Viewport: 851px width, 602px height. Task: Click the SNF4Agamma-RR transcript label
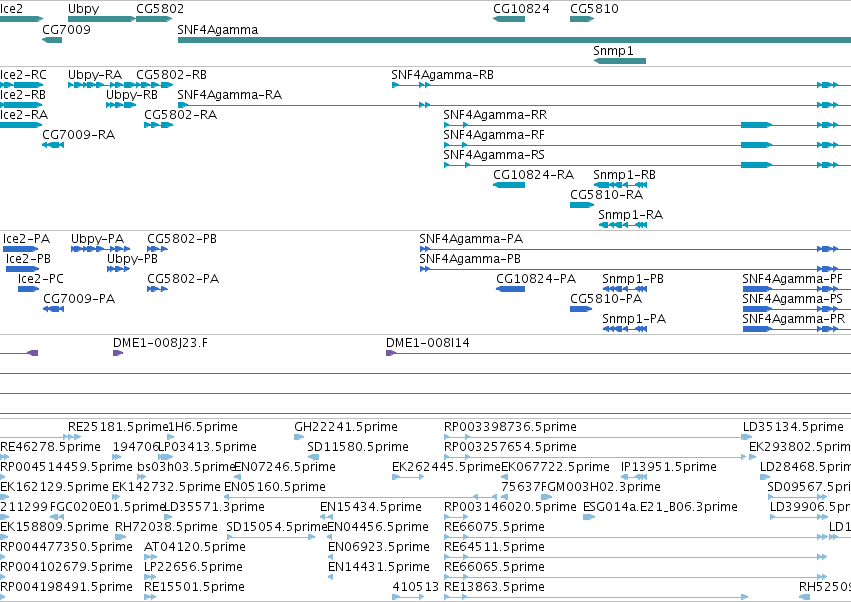[x=495, y=115]
